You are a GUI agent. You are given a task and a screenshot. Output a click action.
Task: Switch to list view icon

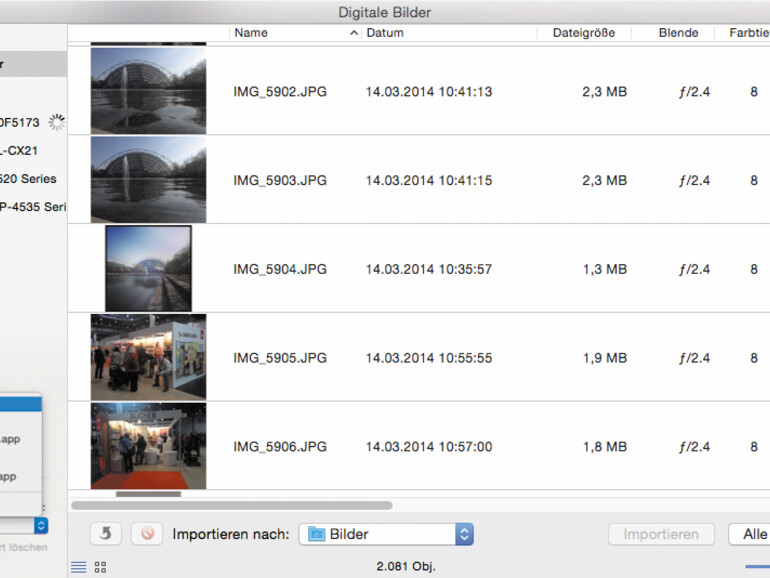tap(79, 567)
